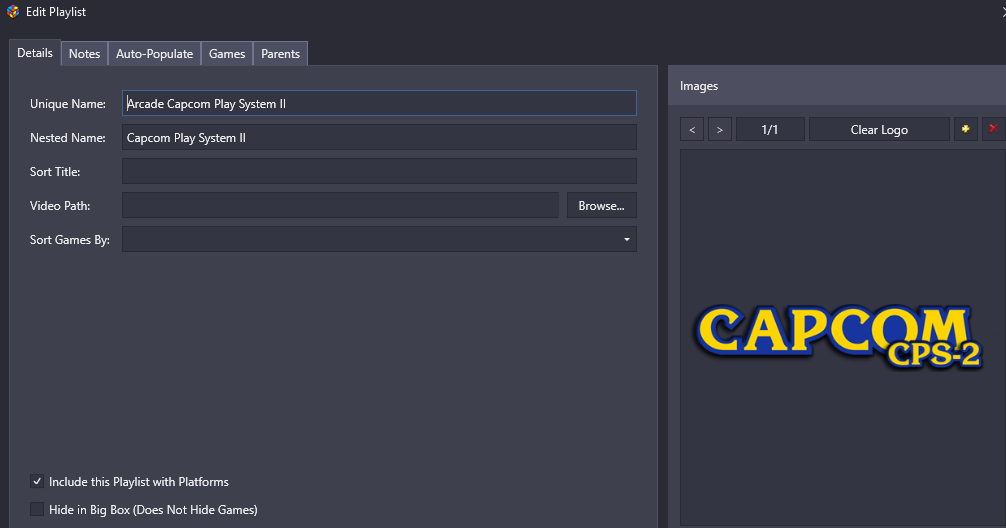Open the Auto-Populate tab
Viewport: 1006px width, 528px height.
tap(155, 54)
